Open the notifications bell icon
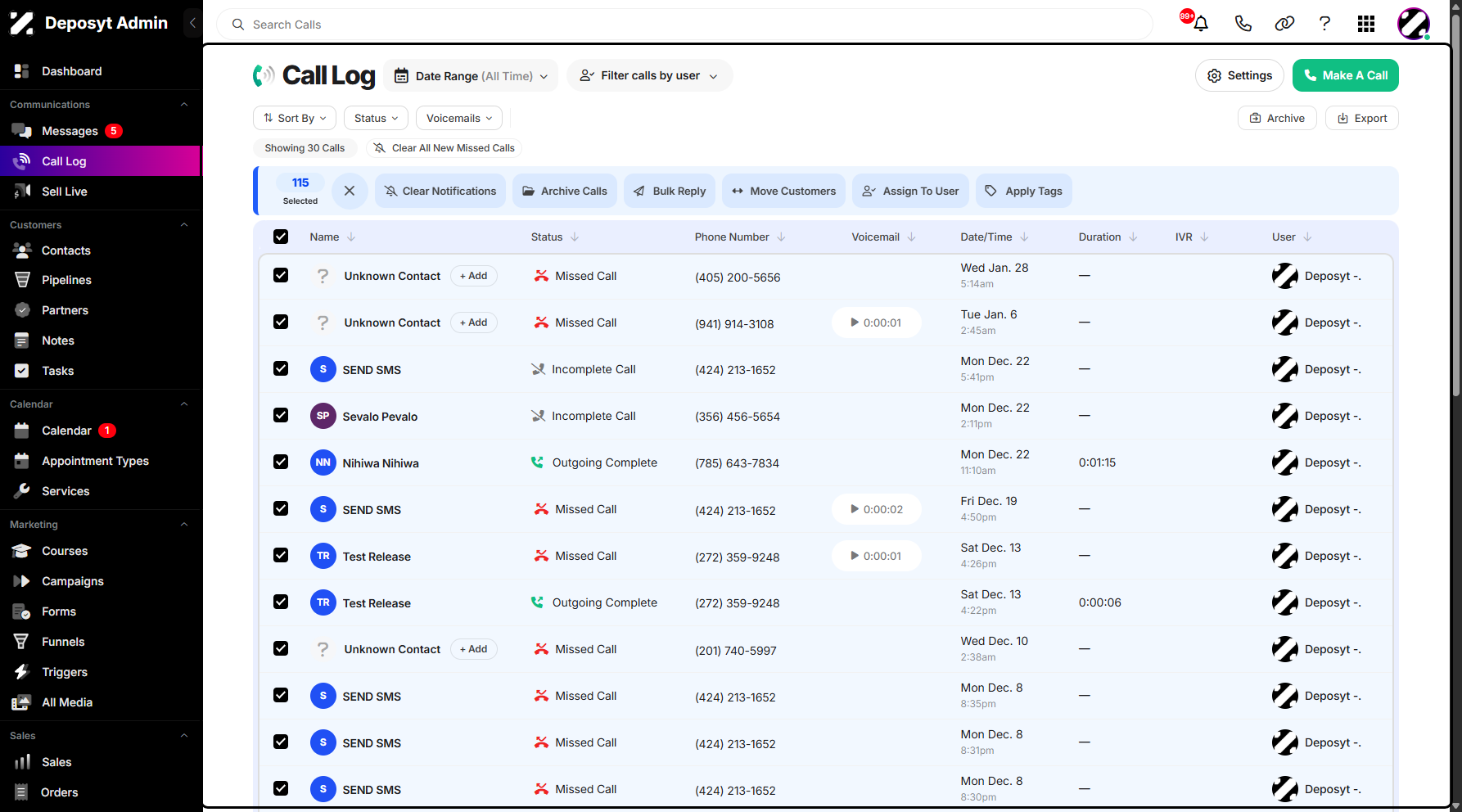 tap(1201, 24)
